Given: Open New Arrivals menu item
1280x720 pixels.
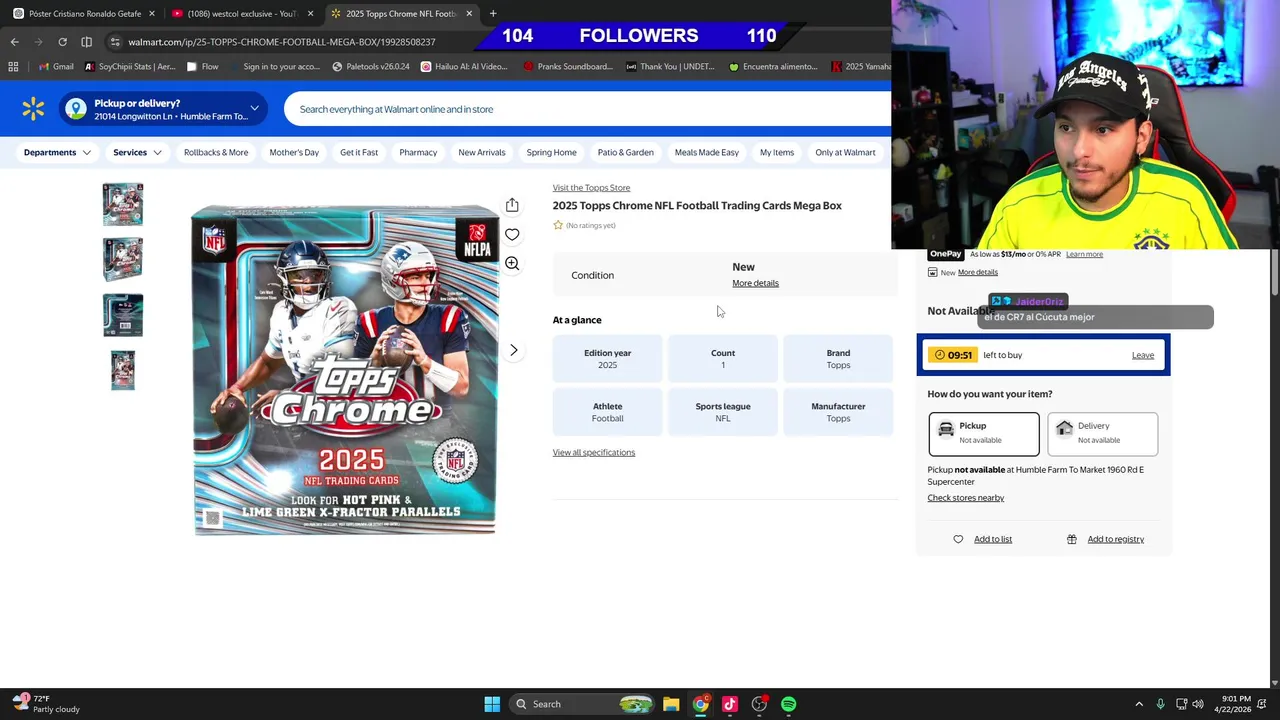Looking at the screenshot, I should tap(482, 152).
